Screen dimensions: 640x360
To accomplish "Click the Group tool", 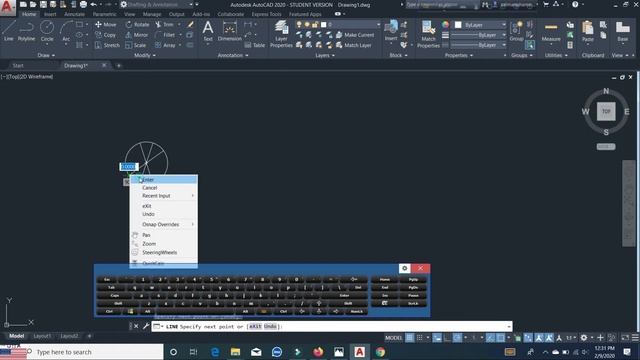I will pos(516,31).
